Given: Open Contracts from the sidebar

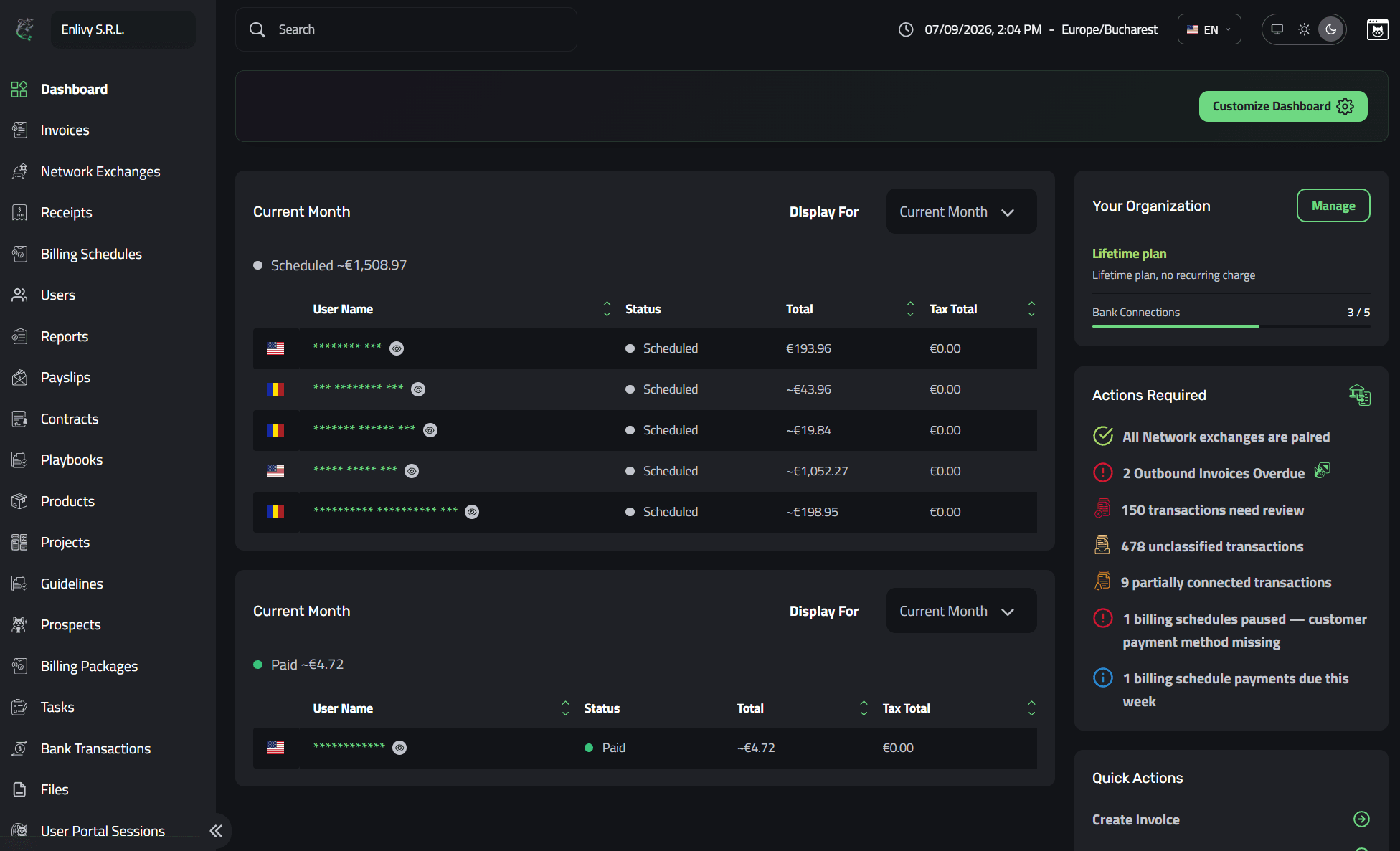Looking at the screenshot, I should tap(69, 419).
